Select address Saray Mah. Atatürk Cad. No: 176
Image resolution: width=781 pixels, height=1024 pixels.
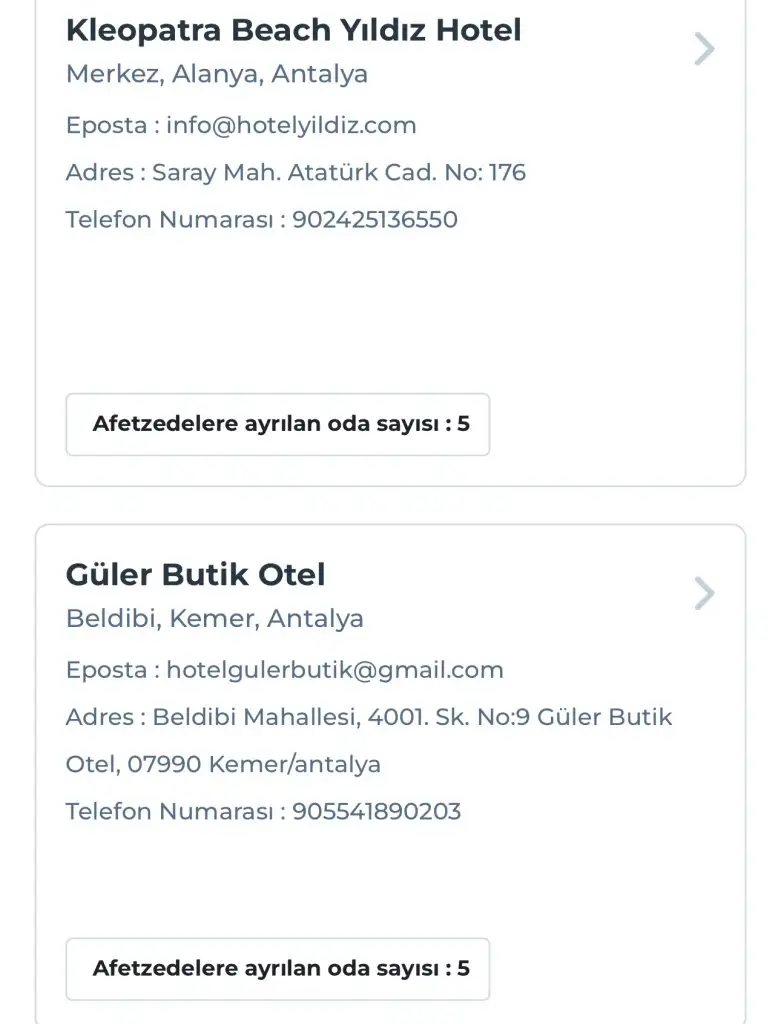pyautogui.click(x=339, y=173)
